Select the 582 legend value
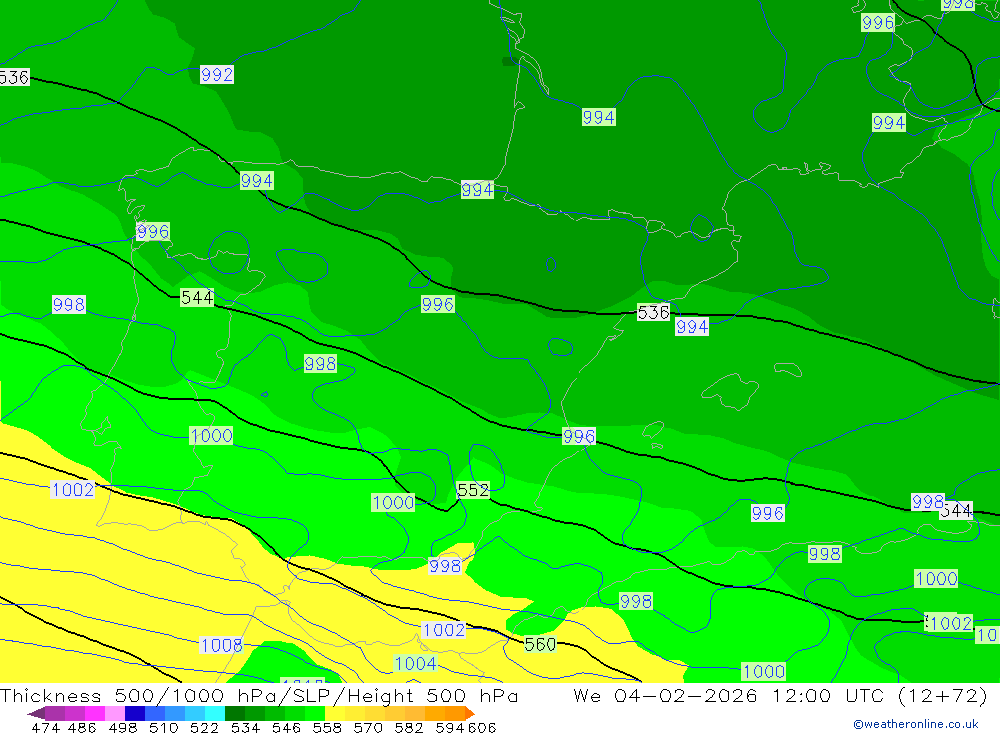Viewport: 1000px width, 733px height. click(409, 727)
